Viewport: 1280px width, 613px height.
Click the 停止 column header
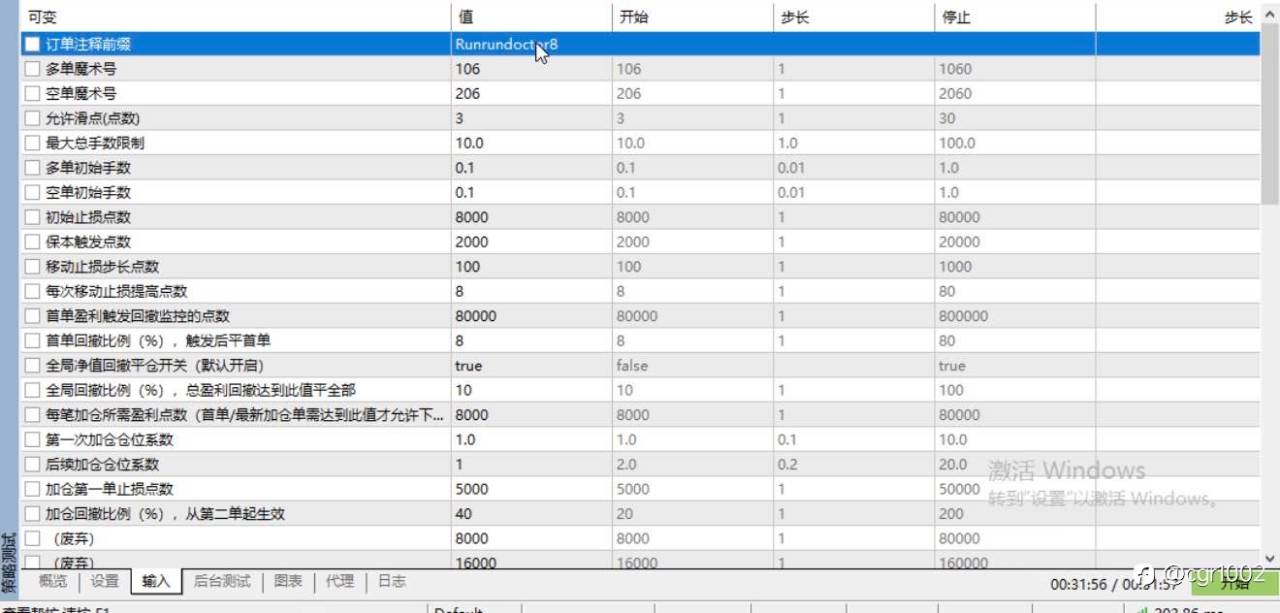tap(1015, 18)
